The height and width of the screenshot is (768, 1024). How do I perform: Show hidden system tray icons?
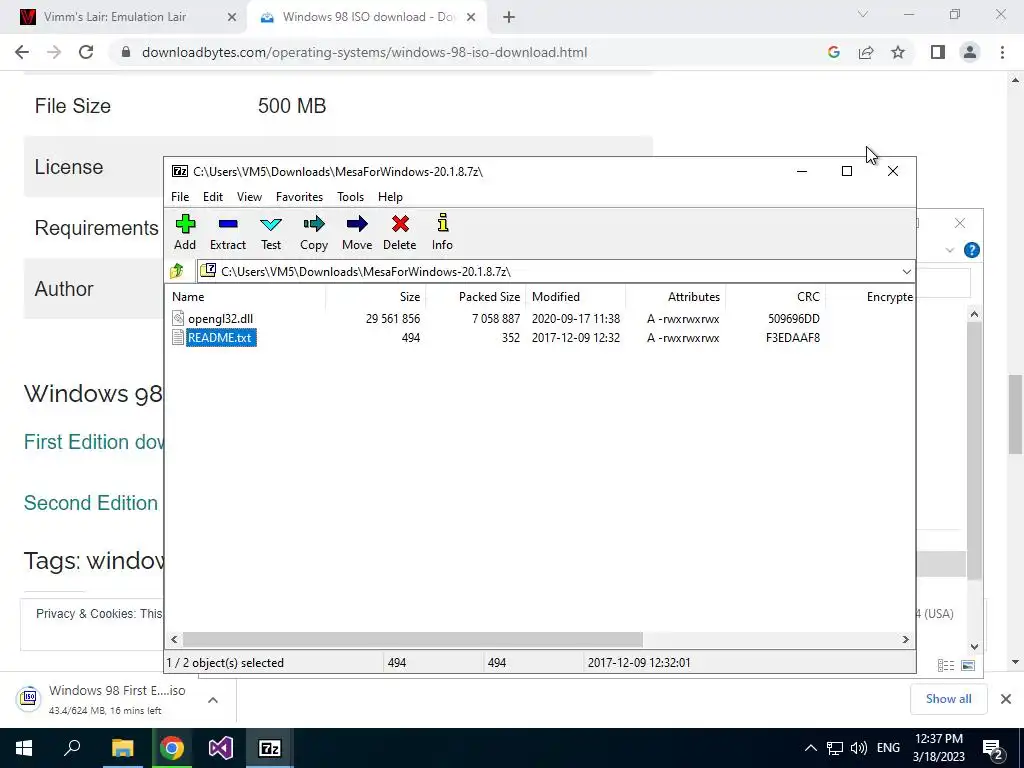point(810,748)
